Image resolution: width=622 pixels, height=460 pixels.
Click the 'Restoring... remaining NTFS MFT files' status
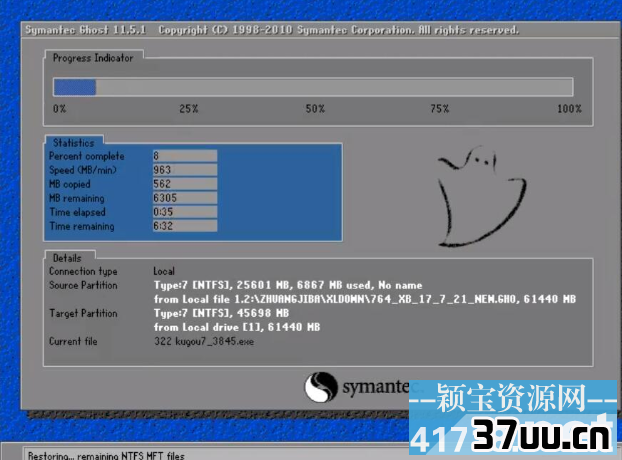[x=106, y=456]
